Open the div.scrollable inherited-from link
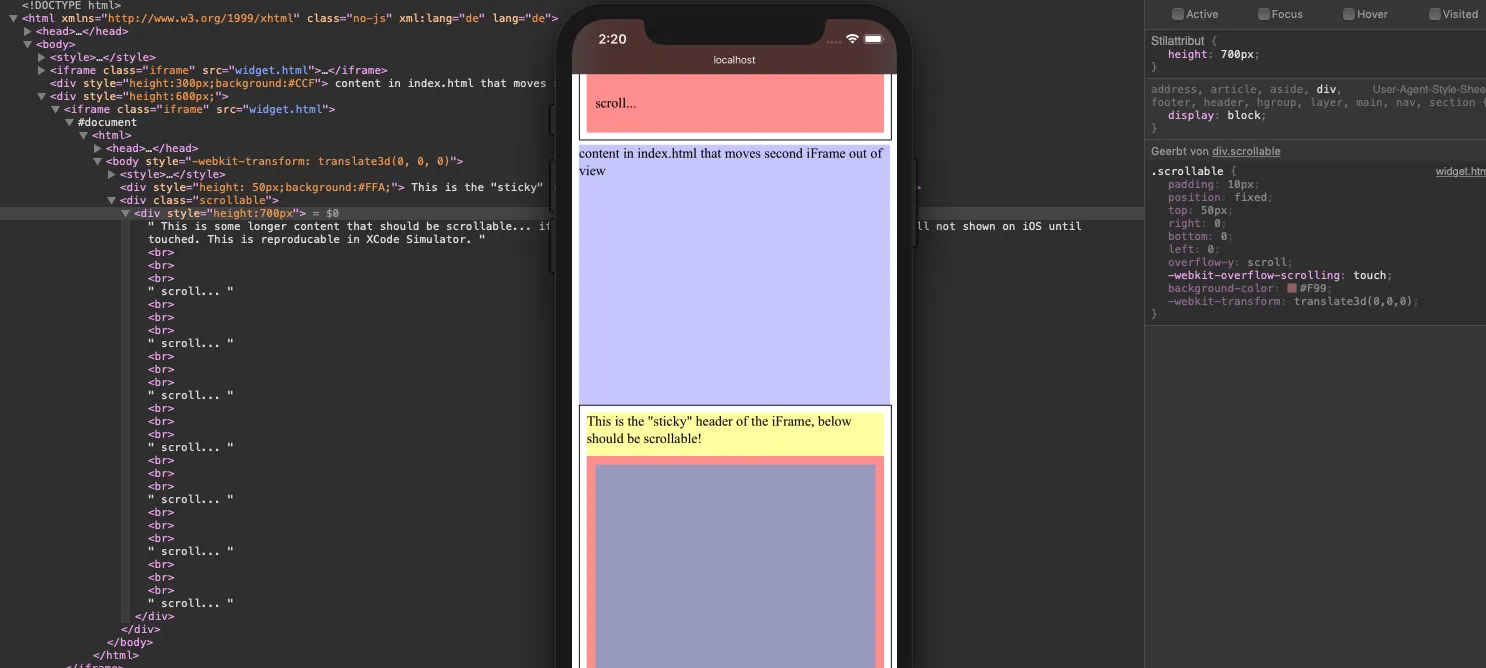 click(1246, 151)
